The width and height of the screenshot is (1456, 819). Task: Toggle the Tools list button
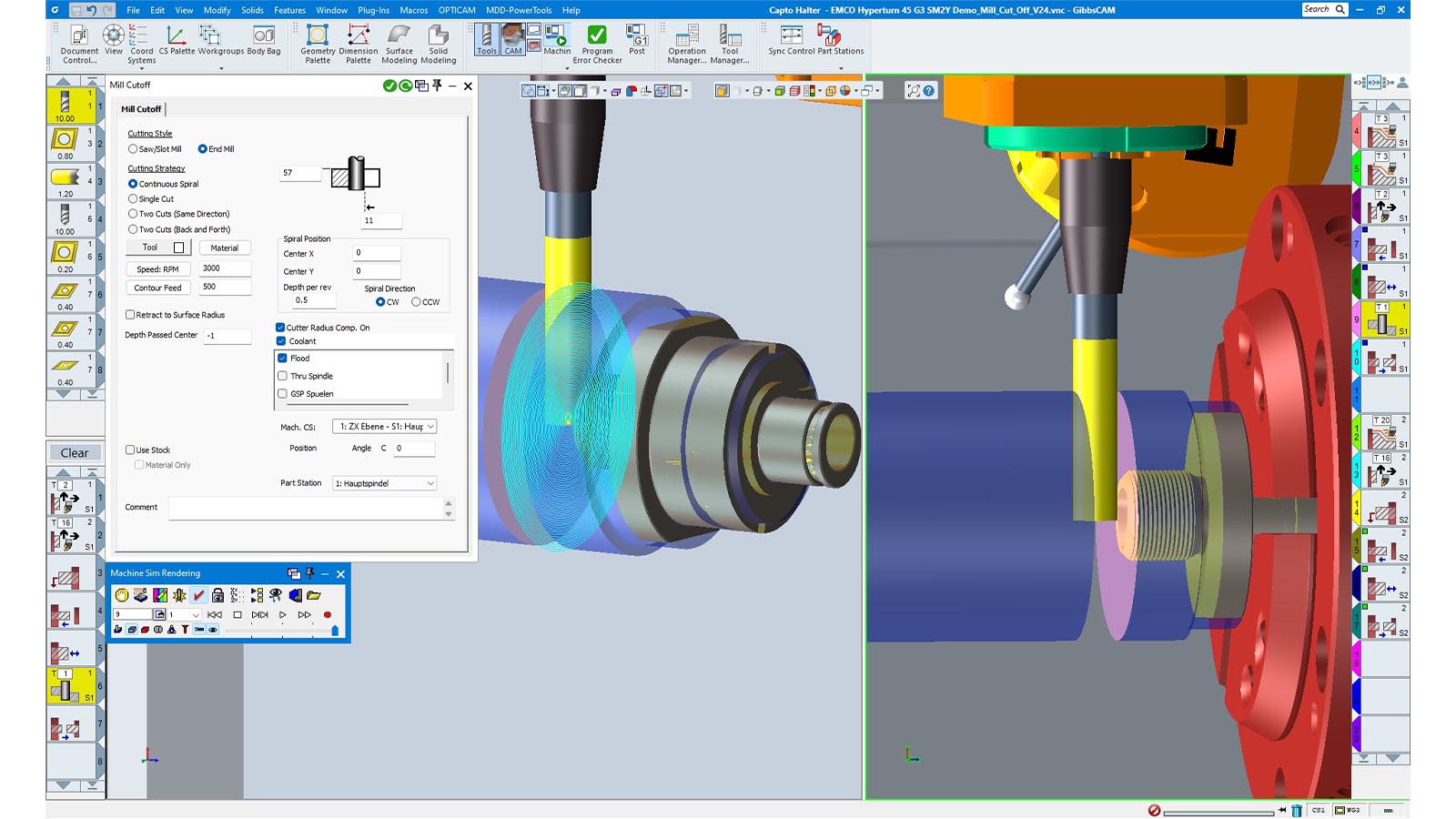[x=487, y=40]
